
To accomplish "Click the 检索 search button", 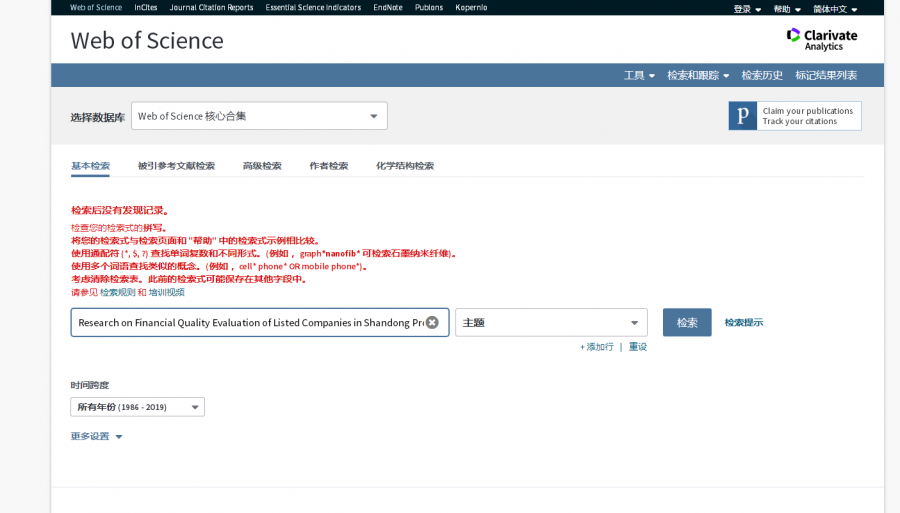I will [687, 323].
